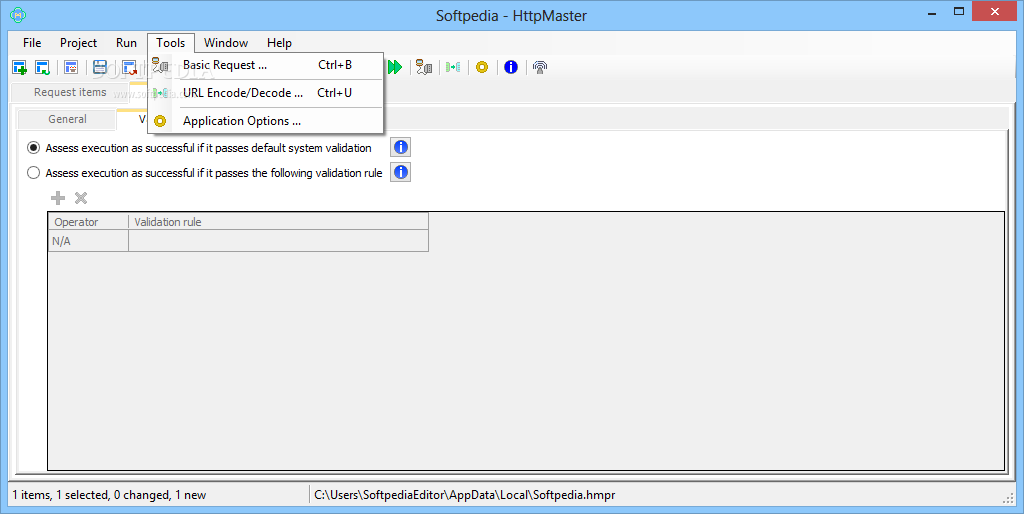The height and width of the screenshot is (514, 1024).
Task: Click the Validation rule column header
Action: click(278, 222)
